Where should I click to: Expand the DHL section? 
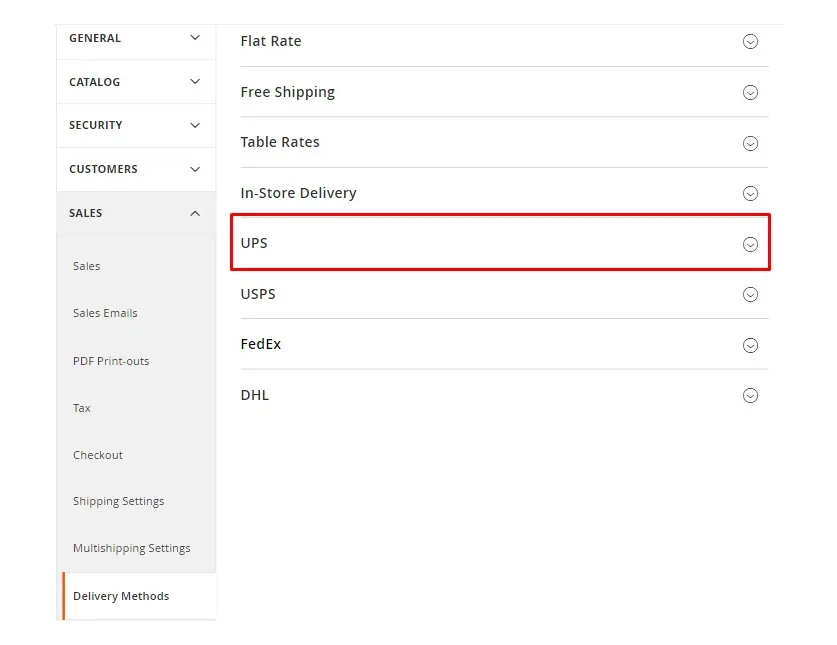click(750, 395)
